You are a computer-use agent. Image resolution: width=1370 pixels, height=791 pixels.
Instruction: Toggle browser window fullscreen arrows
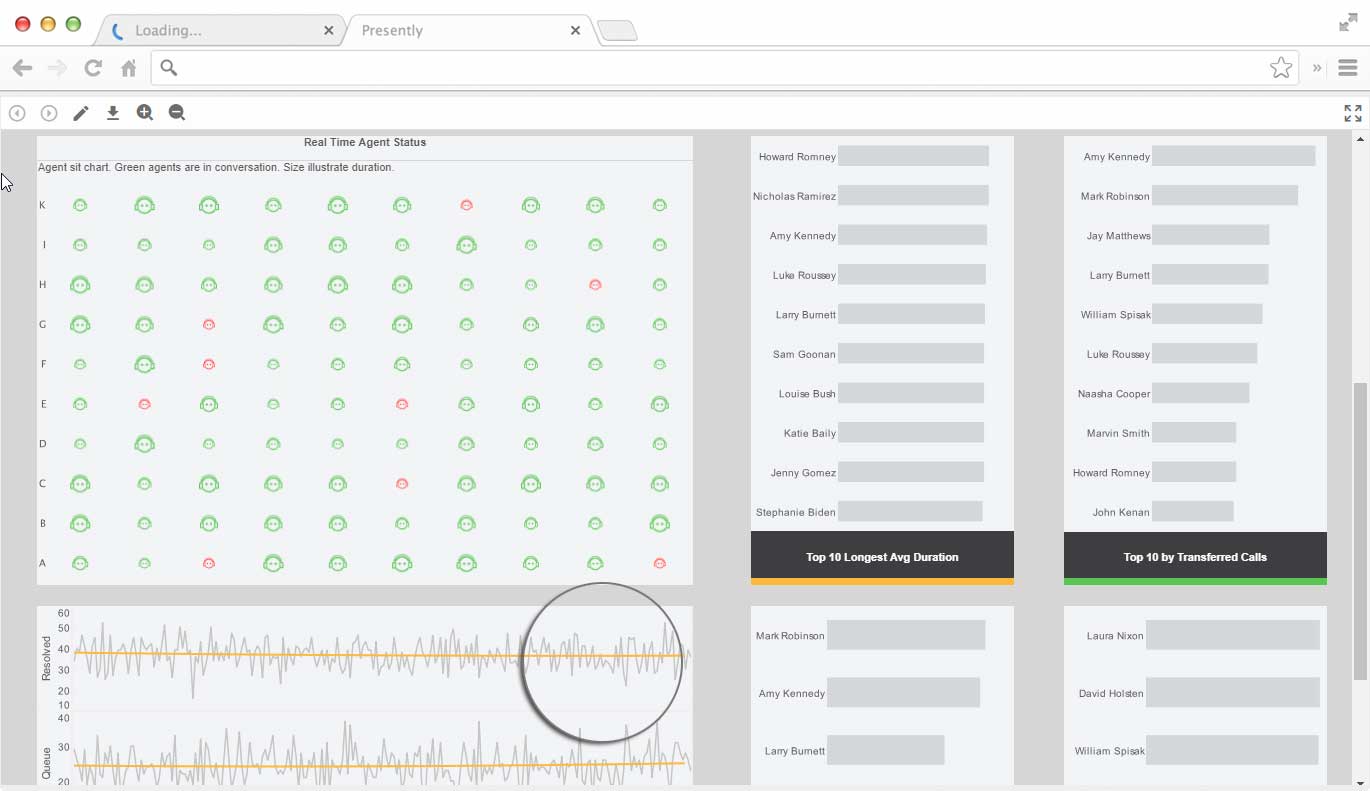click(1348, 23)
